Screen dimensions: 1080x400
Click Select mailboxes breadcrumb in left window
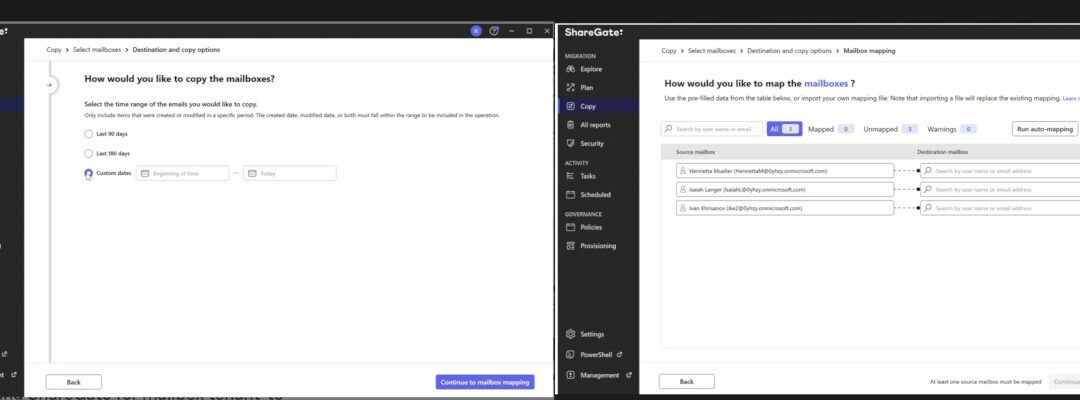point(97,50)
